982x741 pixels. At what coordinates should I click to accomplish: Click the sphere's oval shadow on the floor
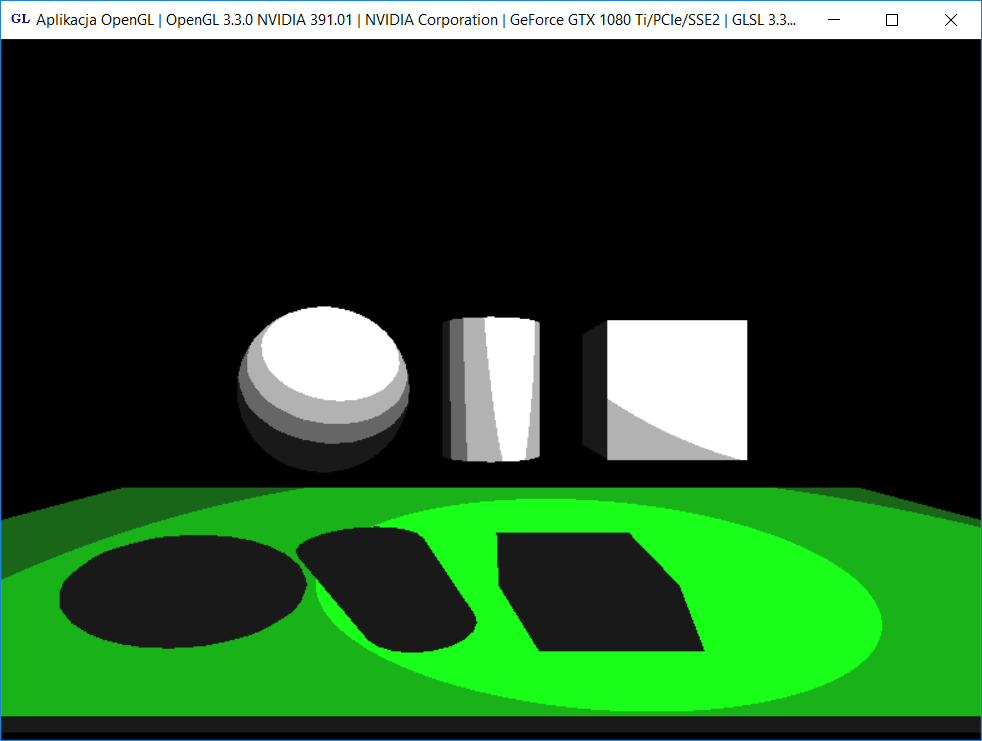[180, 592]
